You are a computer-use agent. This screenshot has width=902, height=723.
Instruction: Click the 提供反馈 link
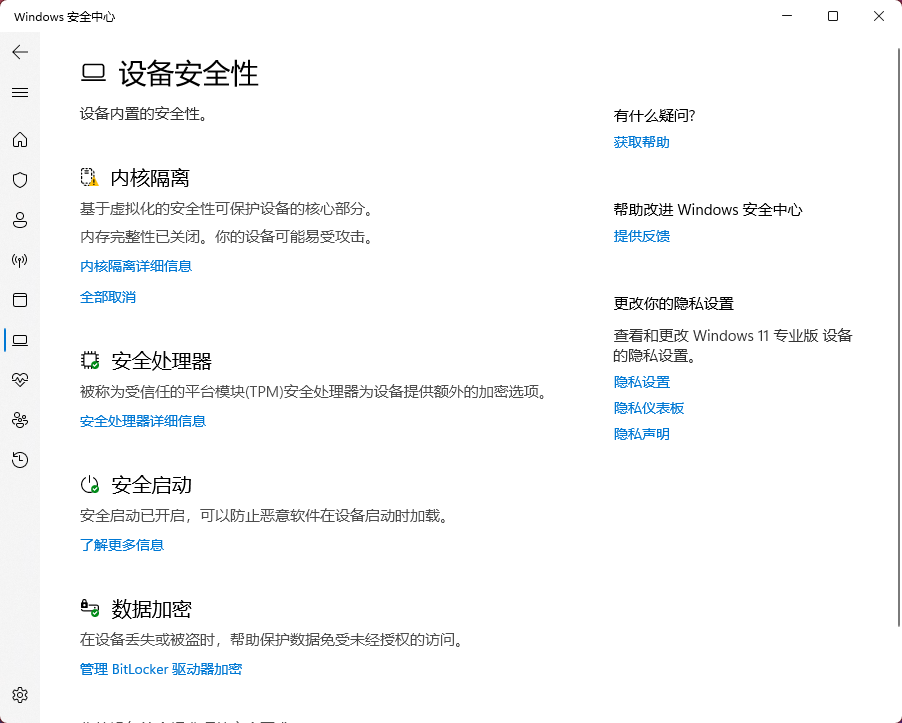point(641,236)
